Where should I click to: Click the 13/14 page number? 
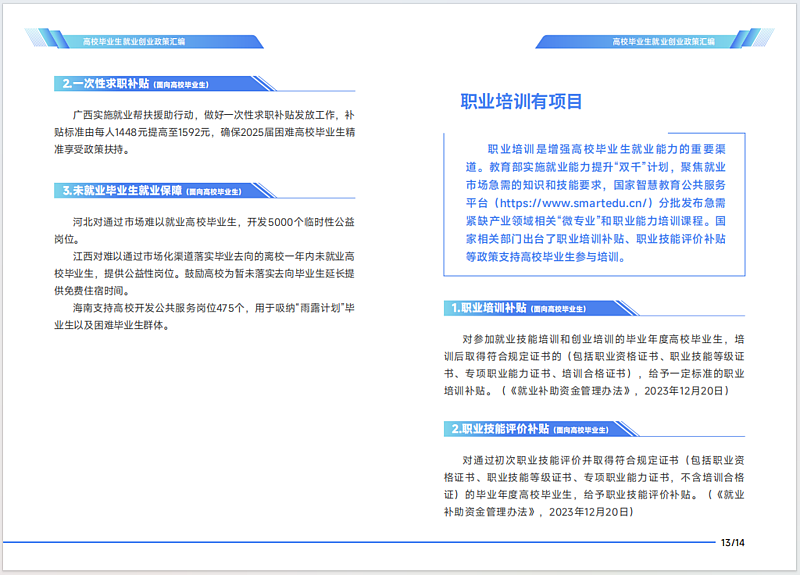tap(733, 543)
